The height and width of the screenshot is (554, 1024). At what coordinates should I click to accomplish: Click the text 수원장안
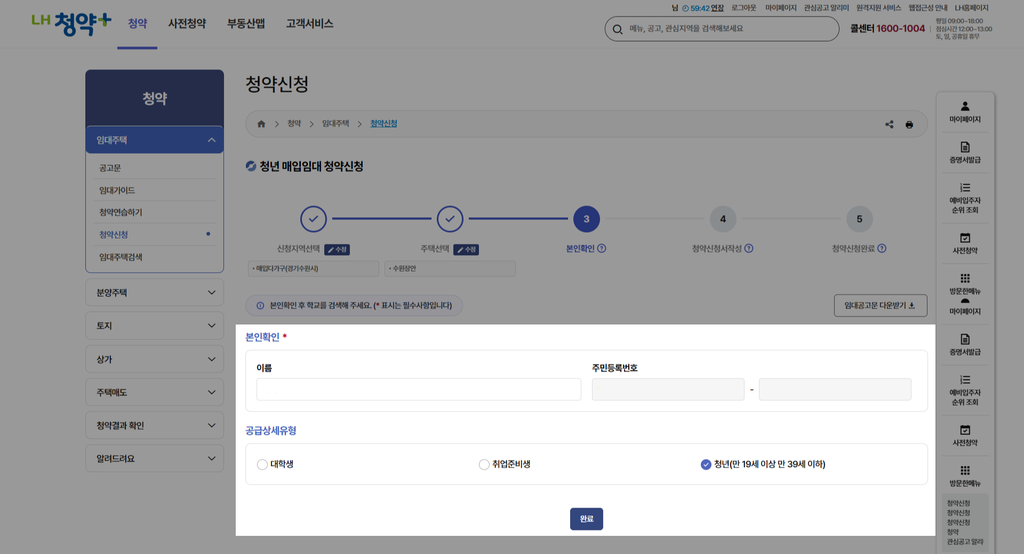(402, 269)
